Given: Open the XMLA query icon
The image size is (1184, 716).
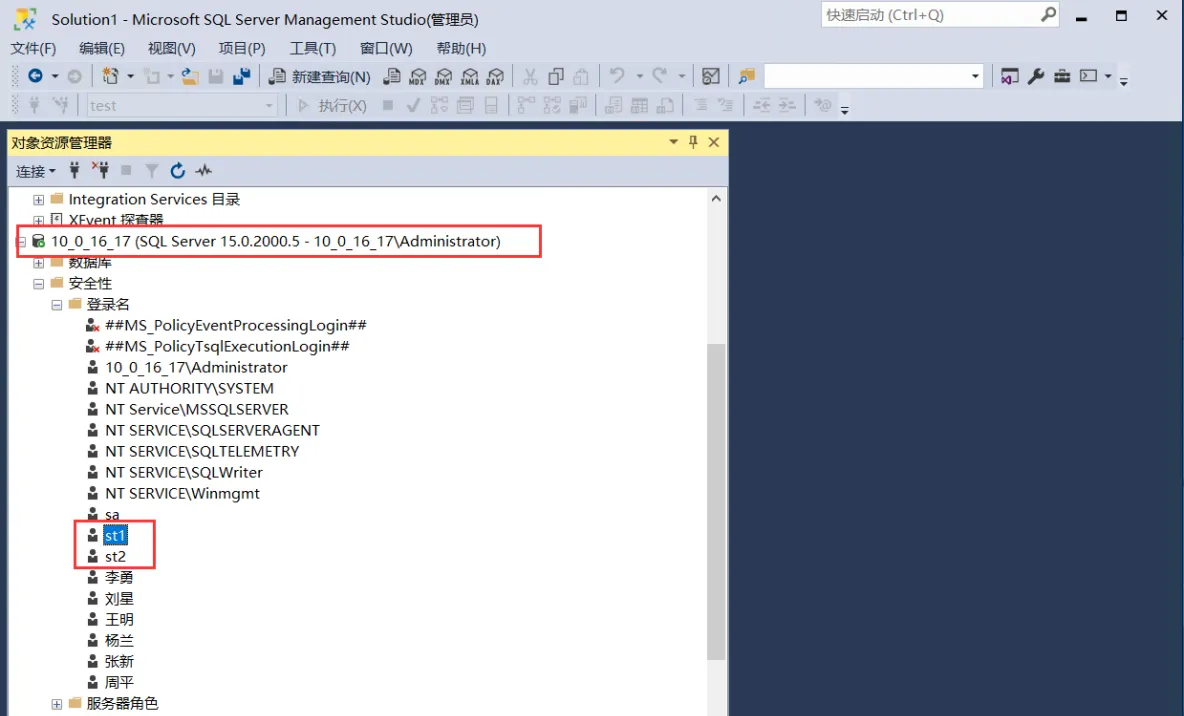Looking at the screenshot, I should (470, 76).
